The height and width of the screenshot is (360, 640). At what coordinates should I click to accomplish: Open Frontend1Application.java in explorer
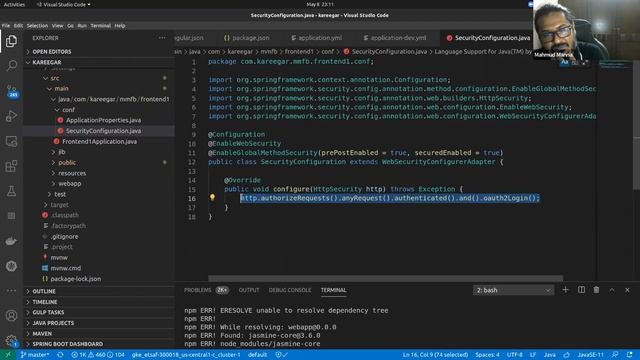[99, 142]
